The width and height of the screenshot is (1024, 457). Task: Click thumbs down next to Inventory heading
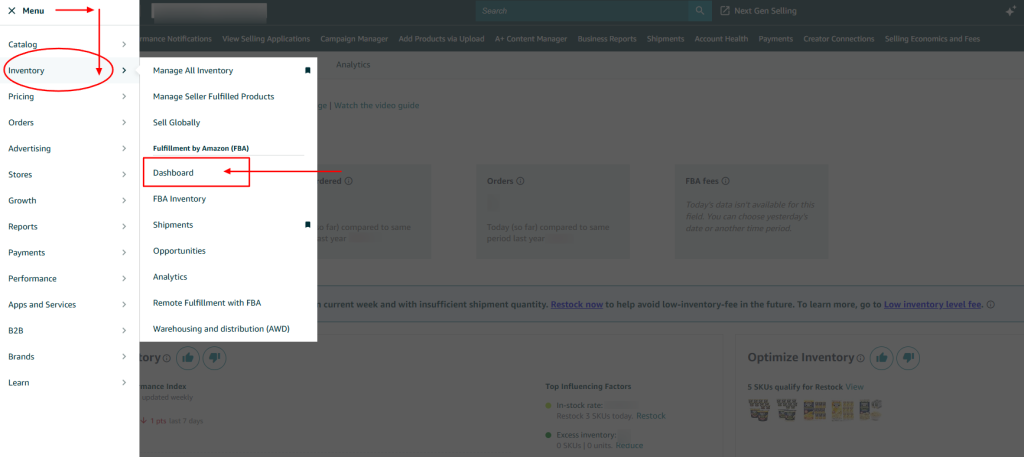[214, 358]
